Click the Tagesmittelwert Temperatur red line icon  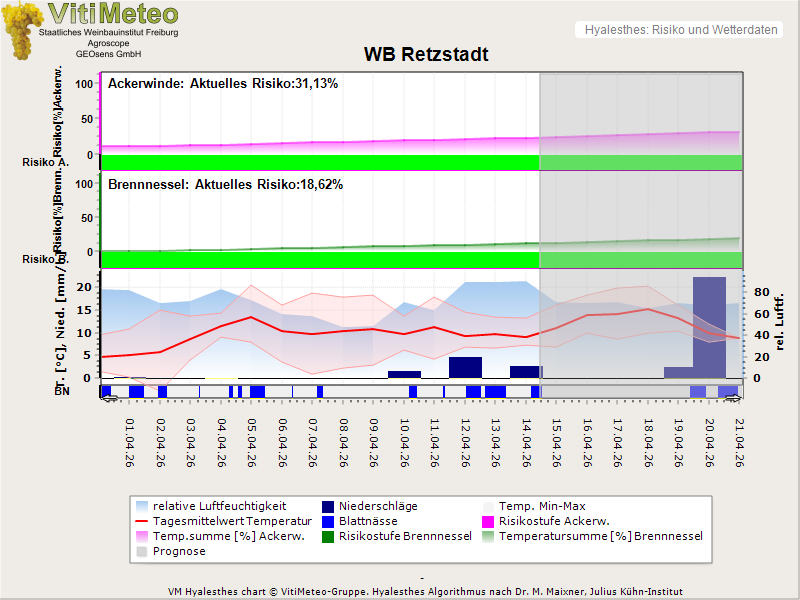click(144, 521)
